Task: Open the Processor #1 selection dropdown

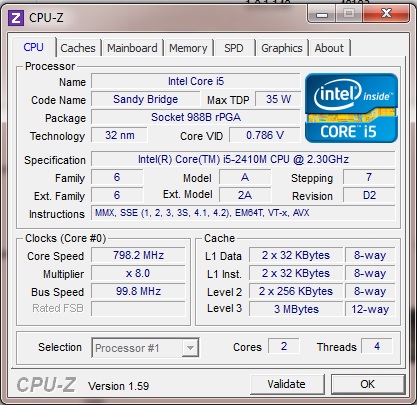Action: pos(145,348)
